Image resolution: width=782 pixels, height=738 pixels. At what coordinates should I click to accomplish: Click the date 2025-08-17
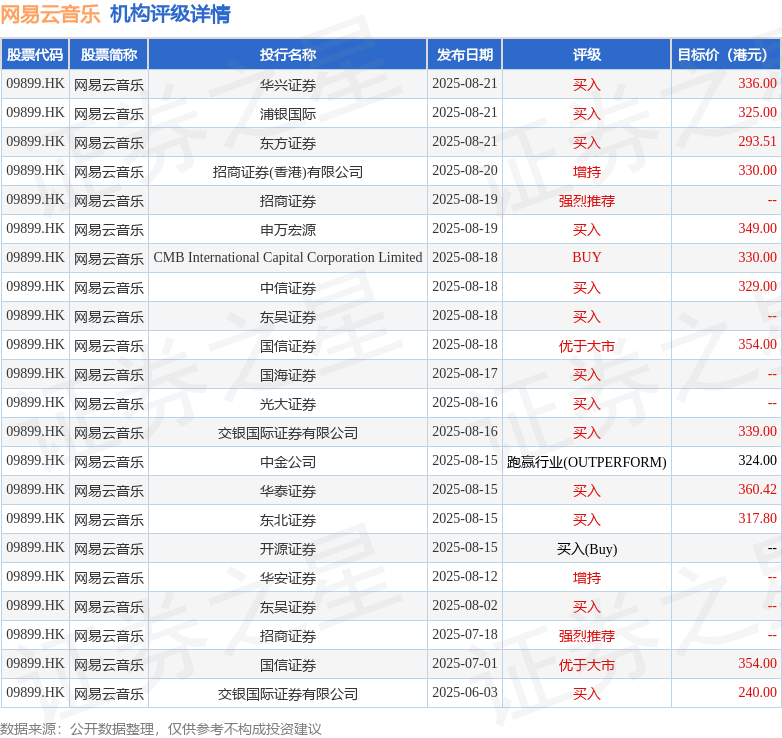(465, 373)
